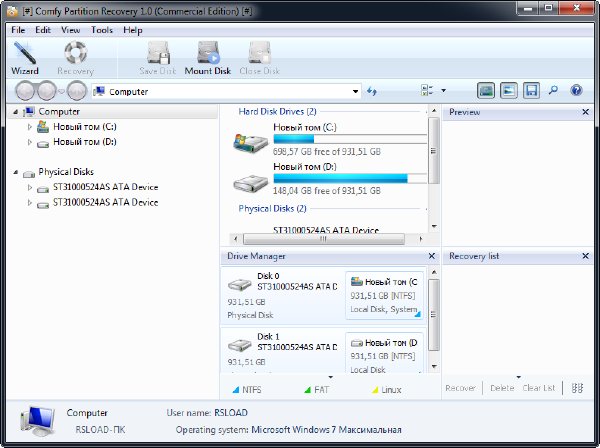Click the '148,04 GB free of 931,51 GB' text
The image size is (600, 448).
tap(327, 191)
